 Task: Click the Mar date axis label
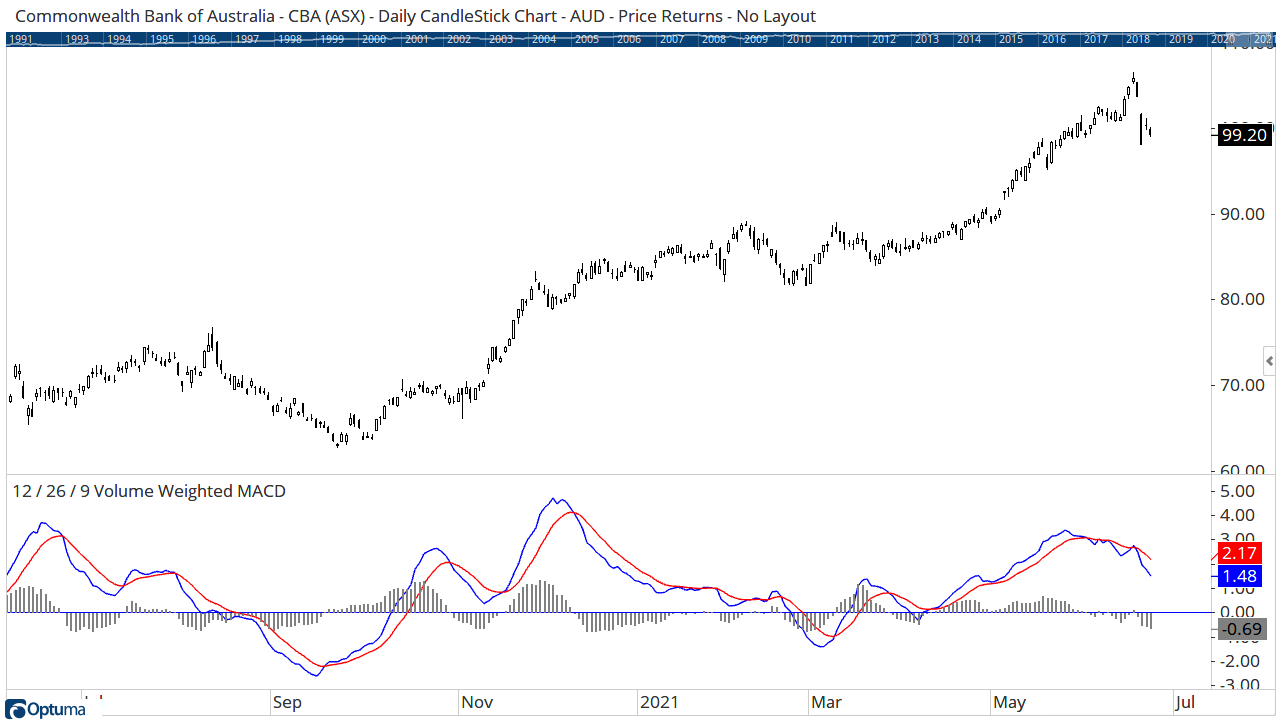click(826, 703)
